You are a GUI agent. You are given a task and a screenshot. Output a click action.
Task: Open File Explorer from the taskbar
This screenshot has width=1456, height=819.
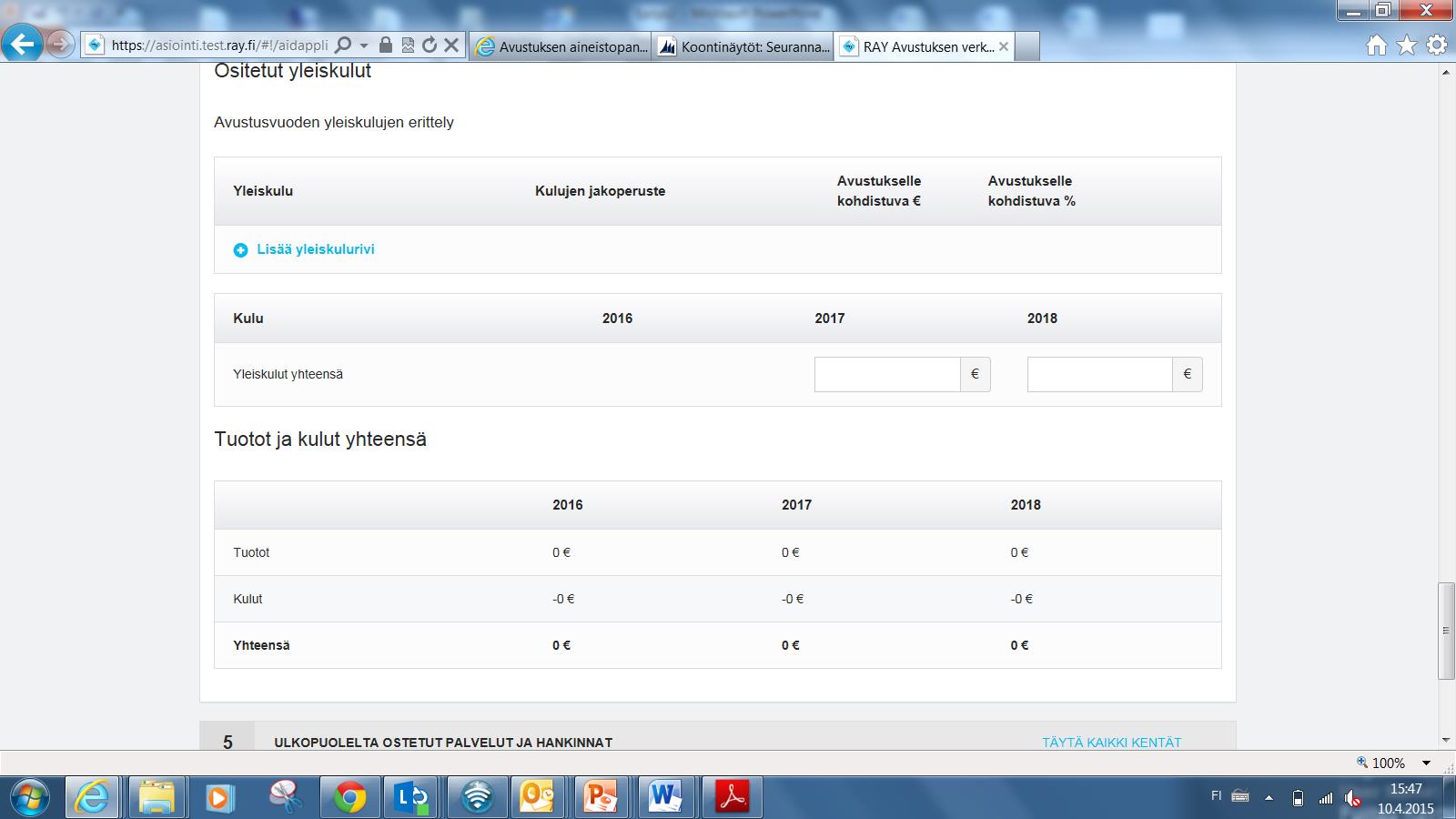pyautogui.click(x=156, y=798)
